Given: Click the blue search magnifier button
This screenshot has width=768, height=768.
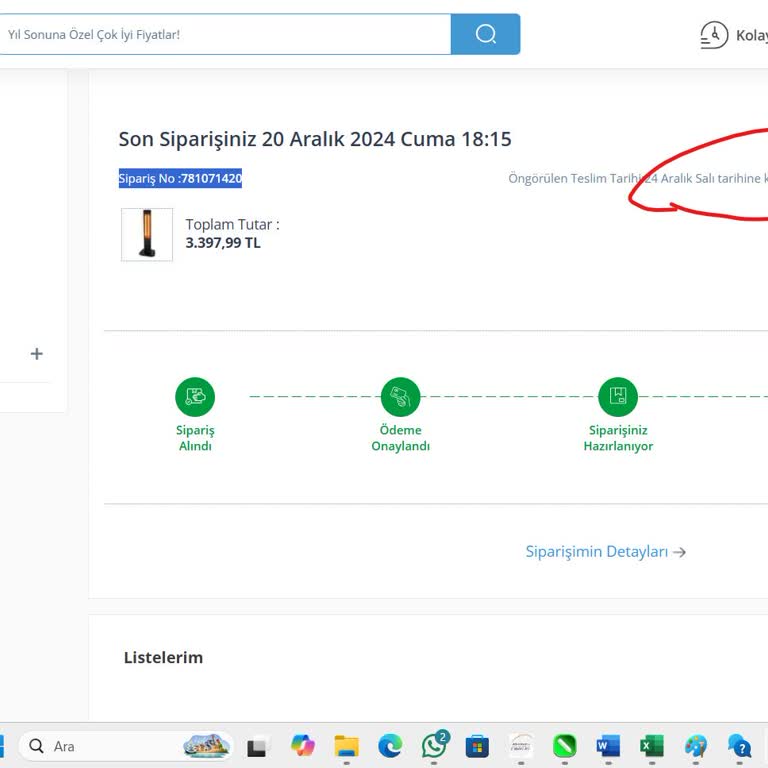Looking at the screenshot, I should click(485, 34).
